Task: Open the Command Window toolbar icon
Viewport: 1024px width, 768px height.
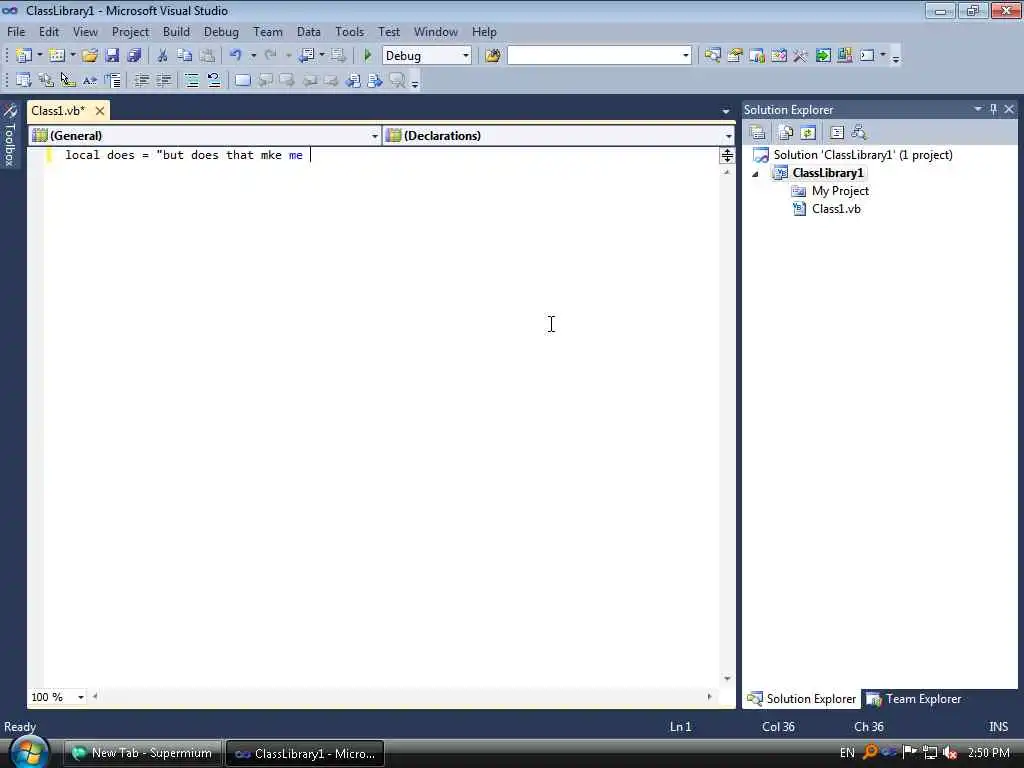Action: tap(867, 56)
